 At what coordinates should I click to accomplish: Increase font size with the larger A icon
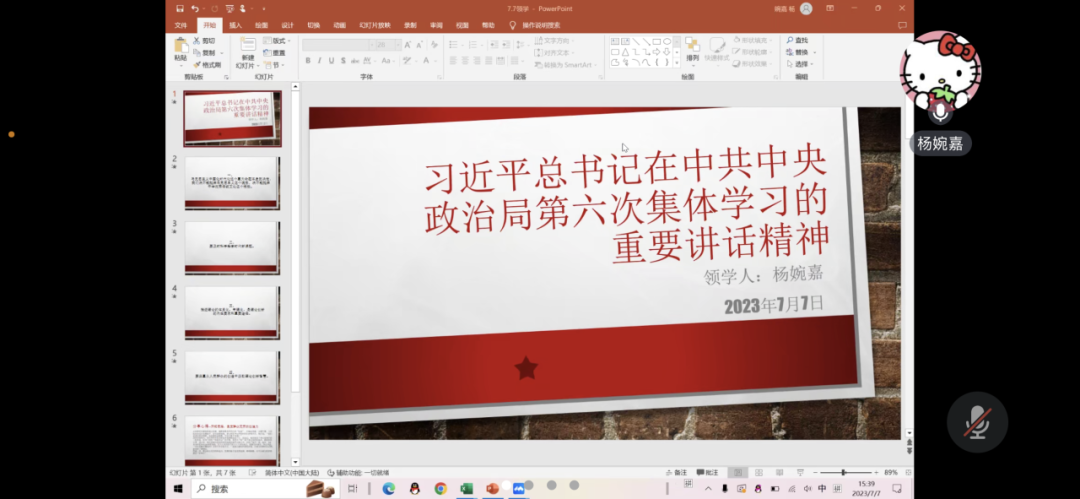coord(408,44)
